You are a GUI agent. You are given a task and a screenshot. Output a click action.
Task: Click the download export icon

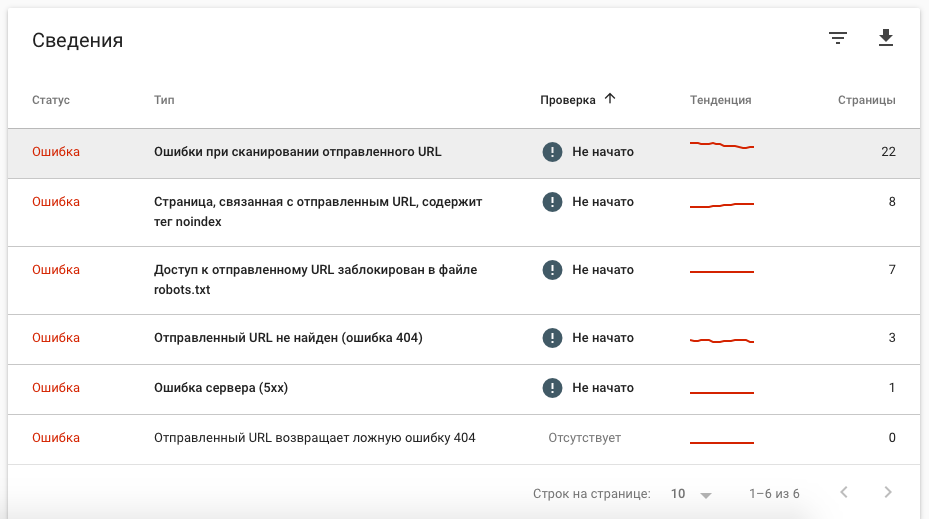click(x=885, y=39)
